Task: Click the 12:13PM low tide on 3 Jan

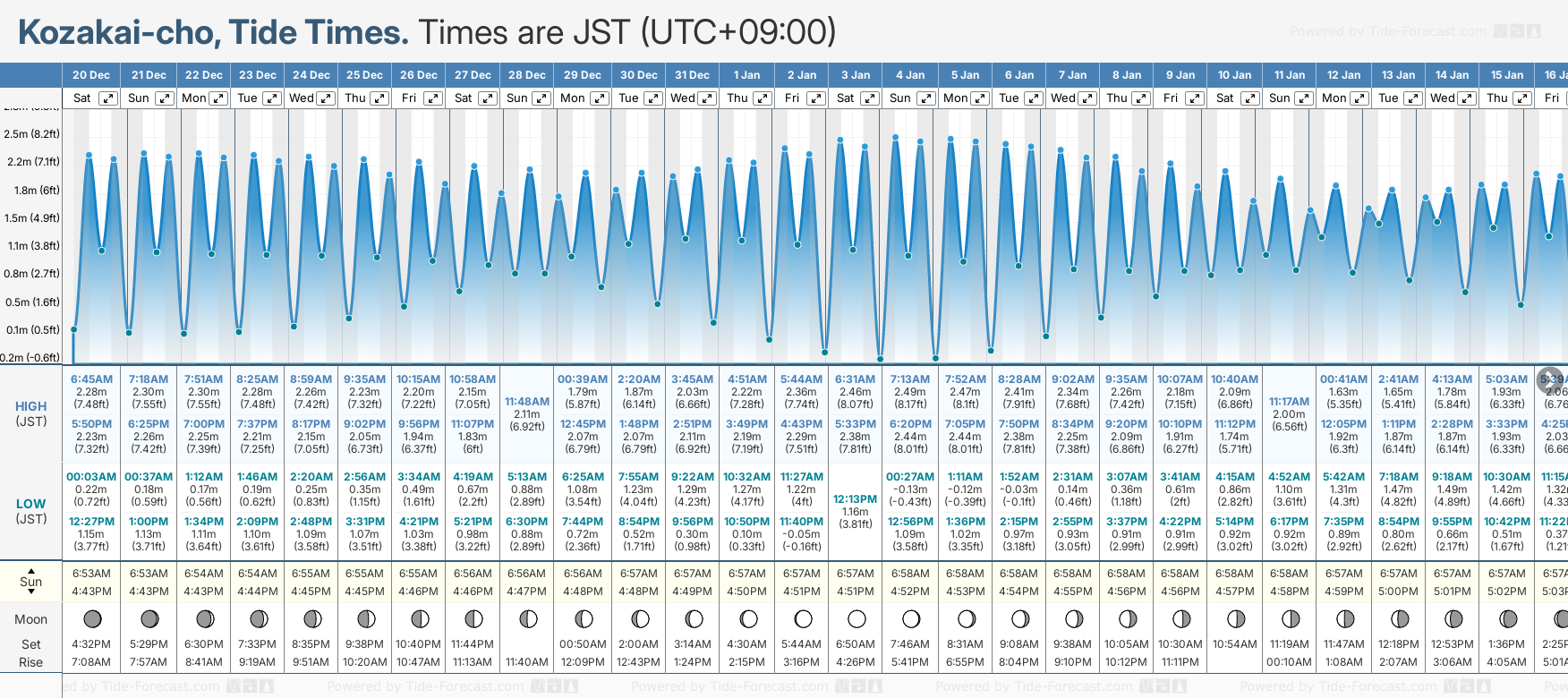Action: click(855, 499)
